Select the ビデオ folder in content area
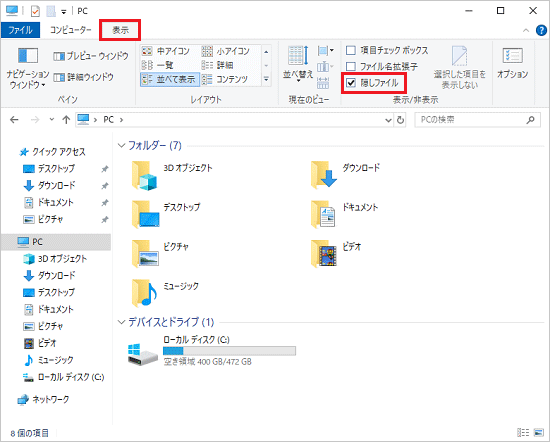This screenshot has width=550, height=442. tap(336, 254)
